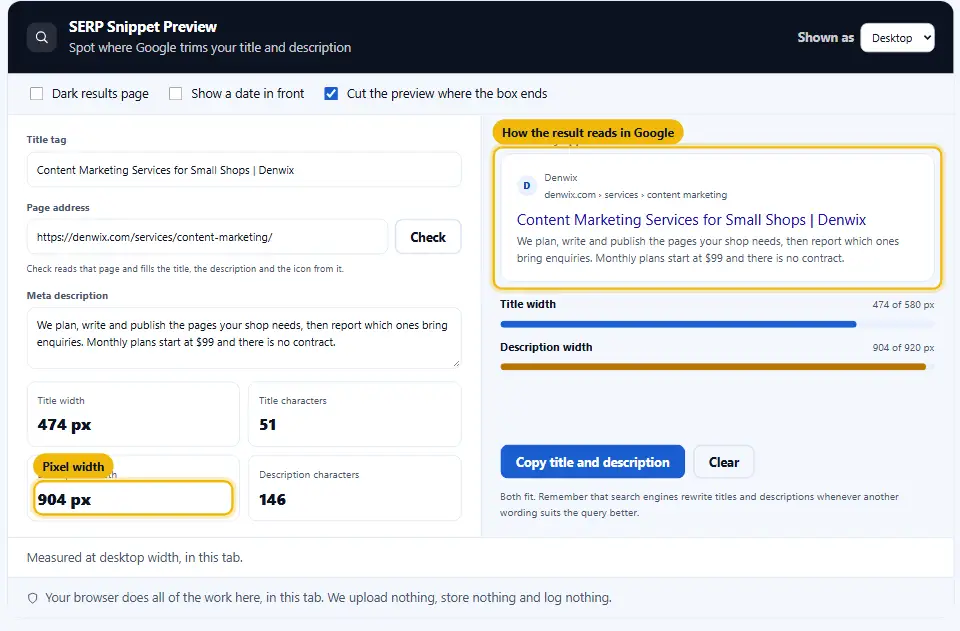Click the "SERP Snippet Preview" heading

pyautogui.click(x=143, y=27)
